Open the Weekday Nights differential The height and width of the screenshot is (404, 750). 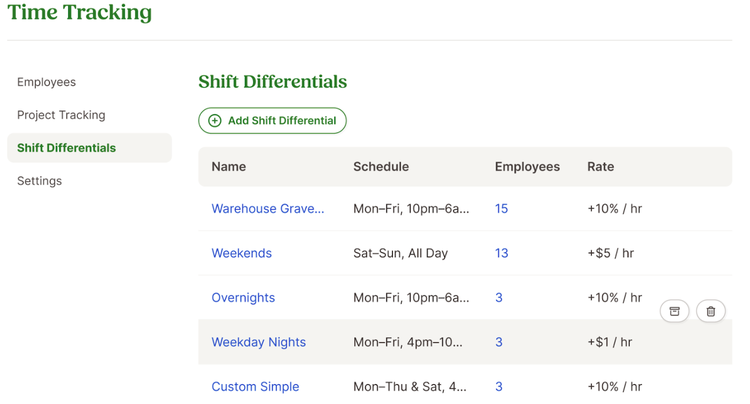tap(259, 342)
